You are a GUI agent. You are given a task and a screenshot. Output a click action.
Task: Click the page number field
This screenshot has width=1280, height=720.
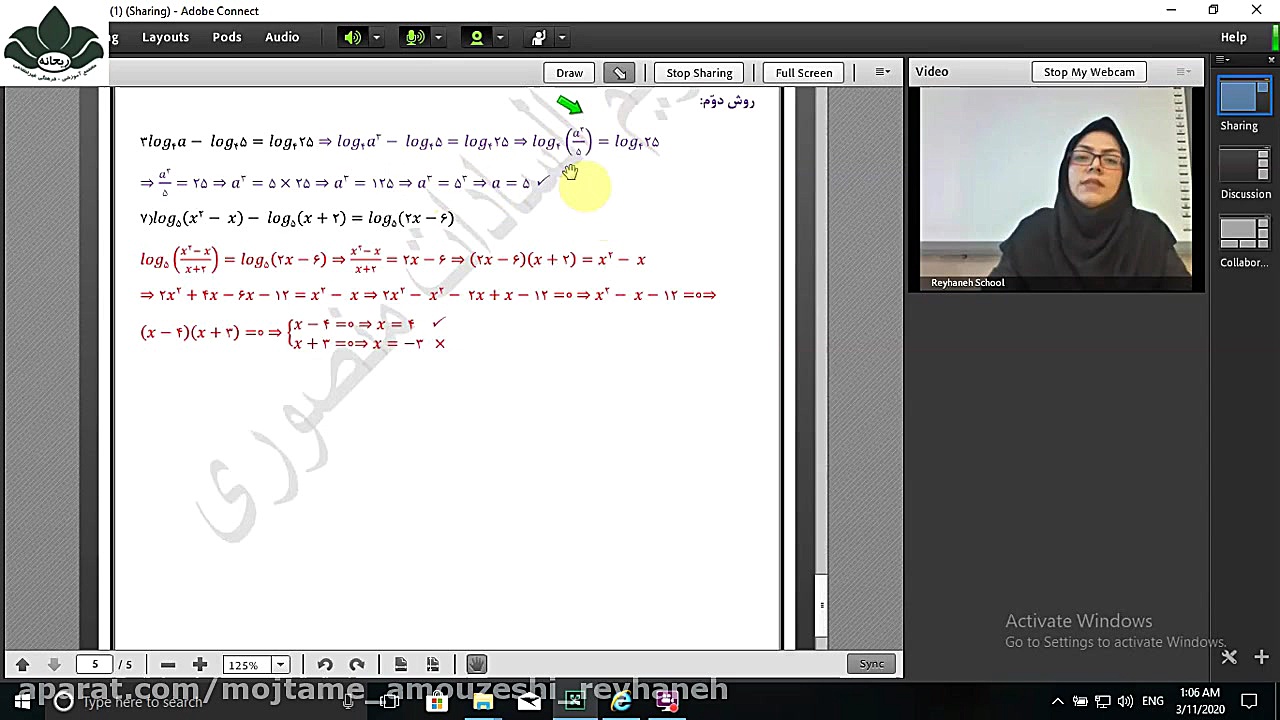pyautogui.click(x=95, y=664)
